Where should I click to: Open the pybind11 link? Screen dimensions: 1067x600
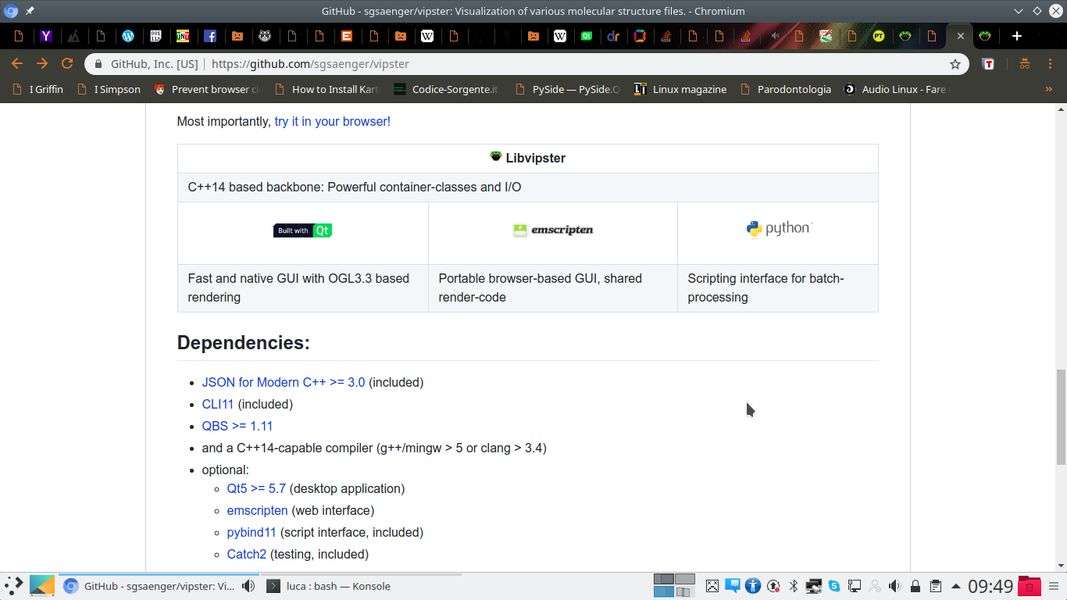251,532
